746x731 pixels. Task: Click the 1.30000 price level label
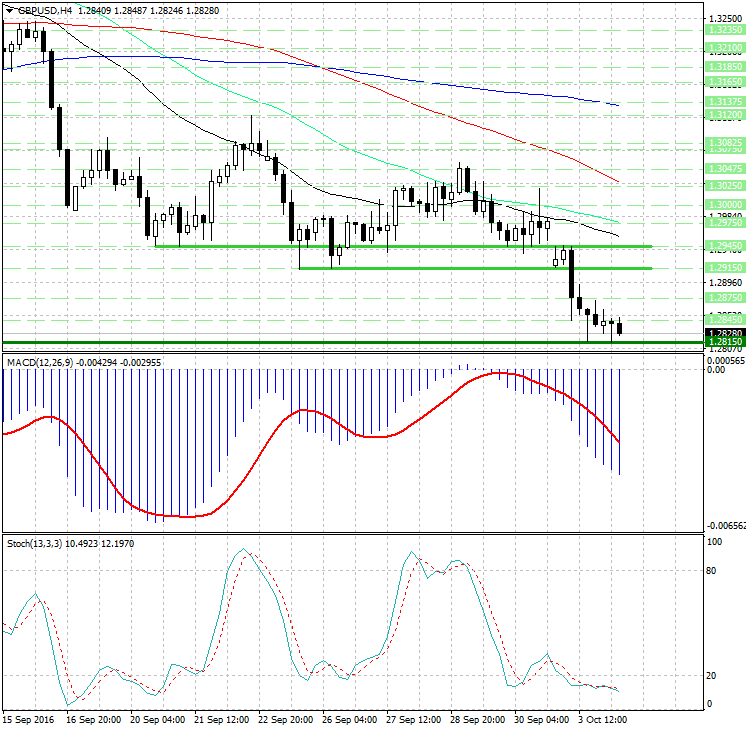click(x=722, y=204)
